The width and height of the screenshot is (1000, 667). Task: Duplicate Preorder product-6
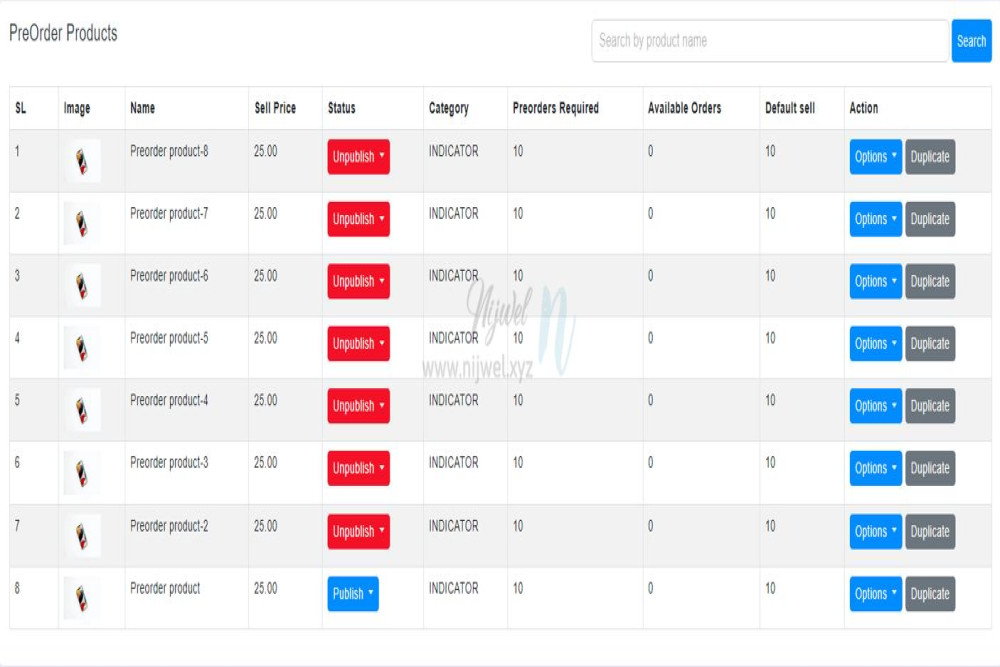930,282
